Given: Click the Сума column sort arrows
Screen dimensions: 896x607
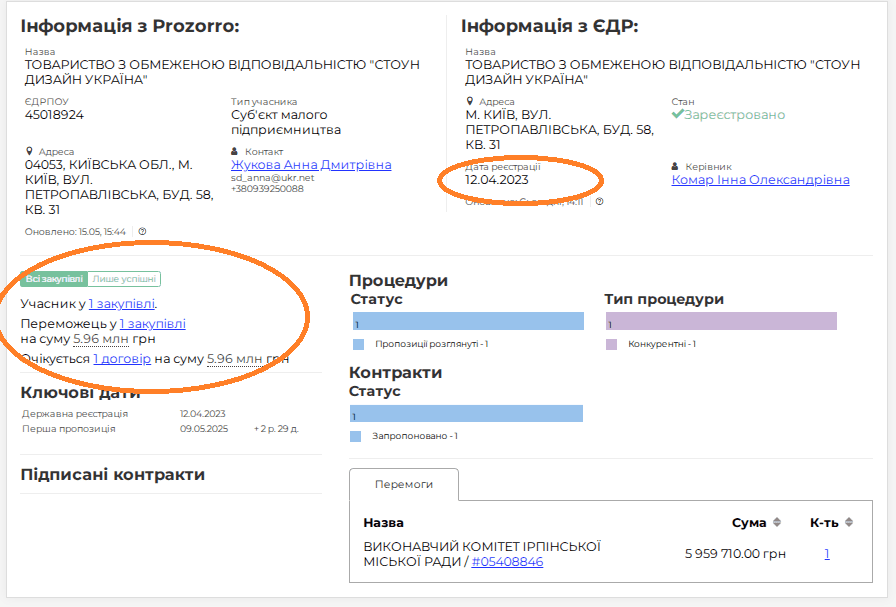Looking at the screenshot, I should [777, 523].
